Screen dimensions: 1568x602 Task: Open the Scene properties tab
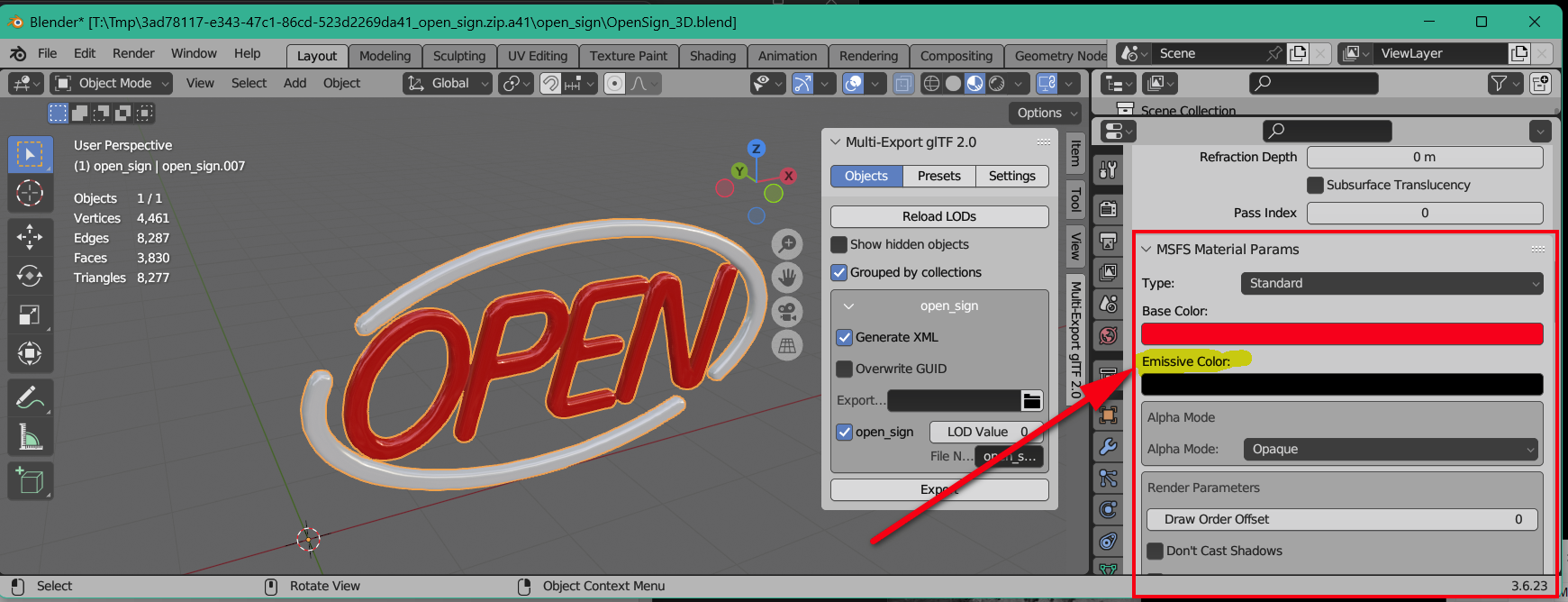(1108, 304)
